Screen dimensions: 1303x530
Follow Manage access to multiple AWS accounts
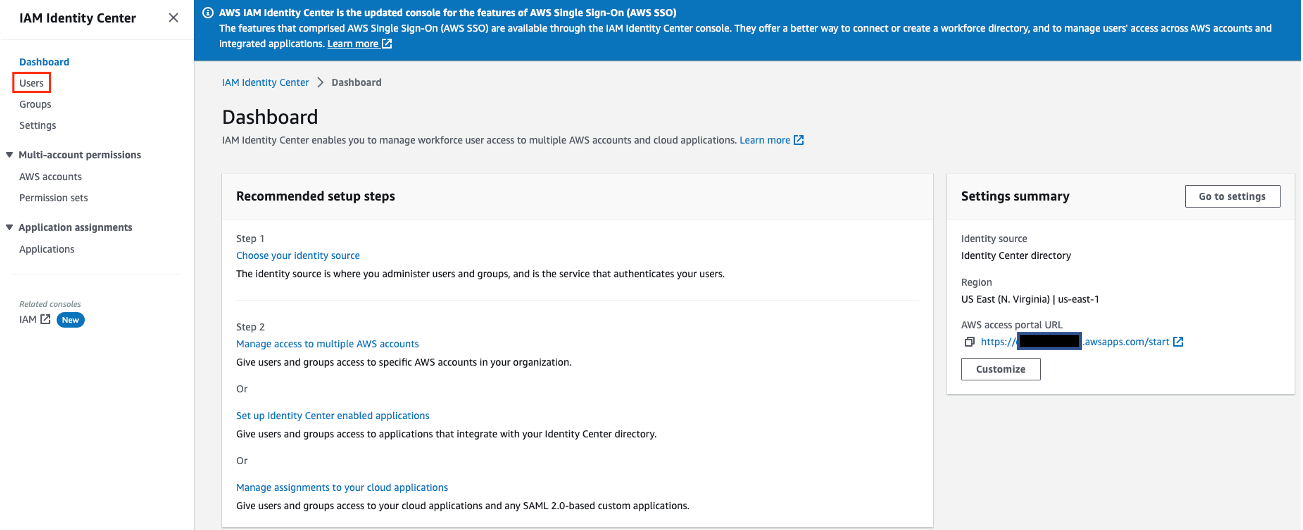pos(327,344)
